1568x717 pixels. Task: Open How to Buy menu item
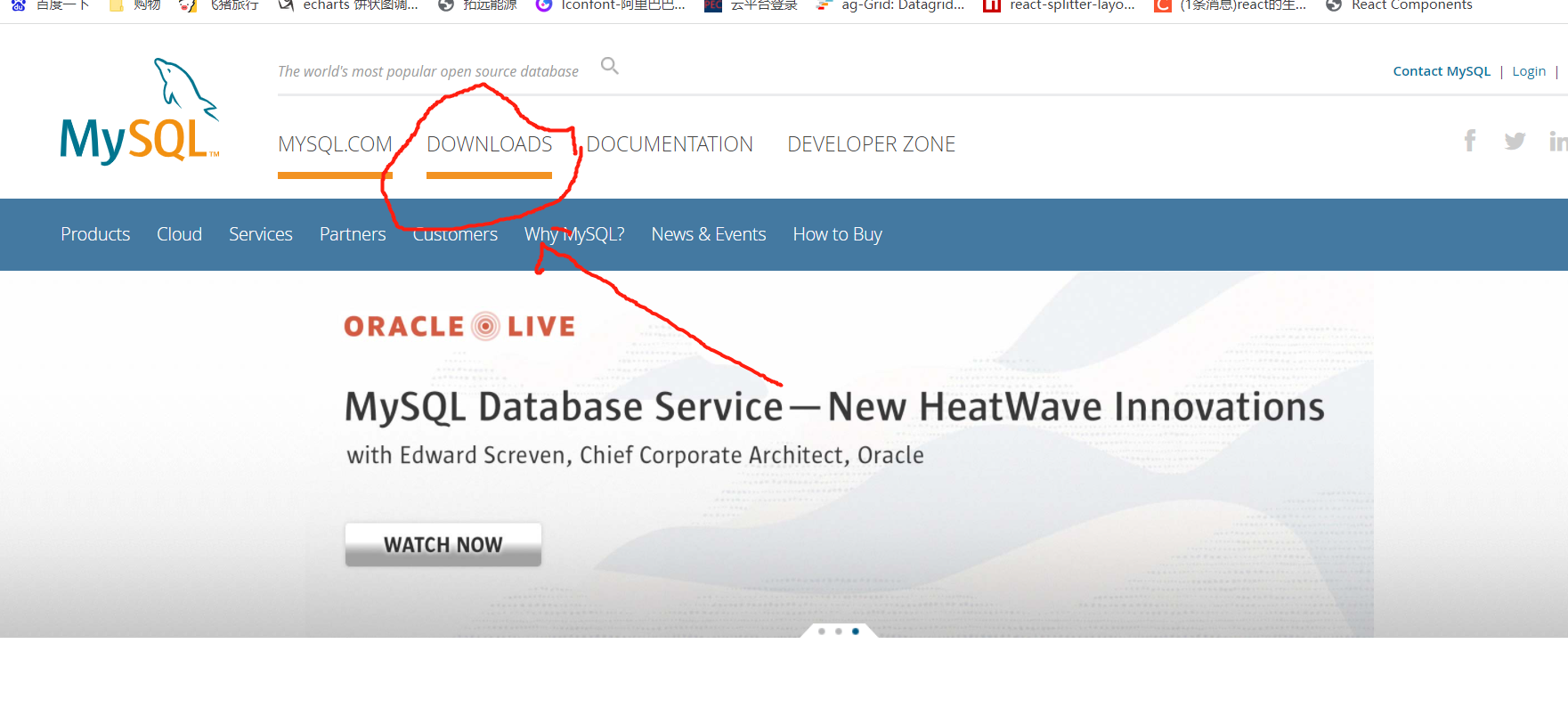(x=838, y=234)
